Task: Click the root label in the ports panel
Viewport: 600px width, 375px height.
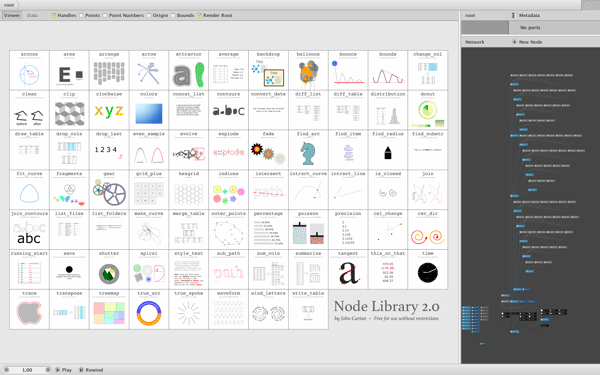Action: coord(470,15)
